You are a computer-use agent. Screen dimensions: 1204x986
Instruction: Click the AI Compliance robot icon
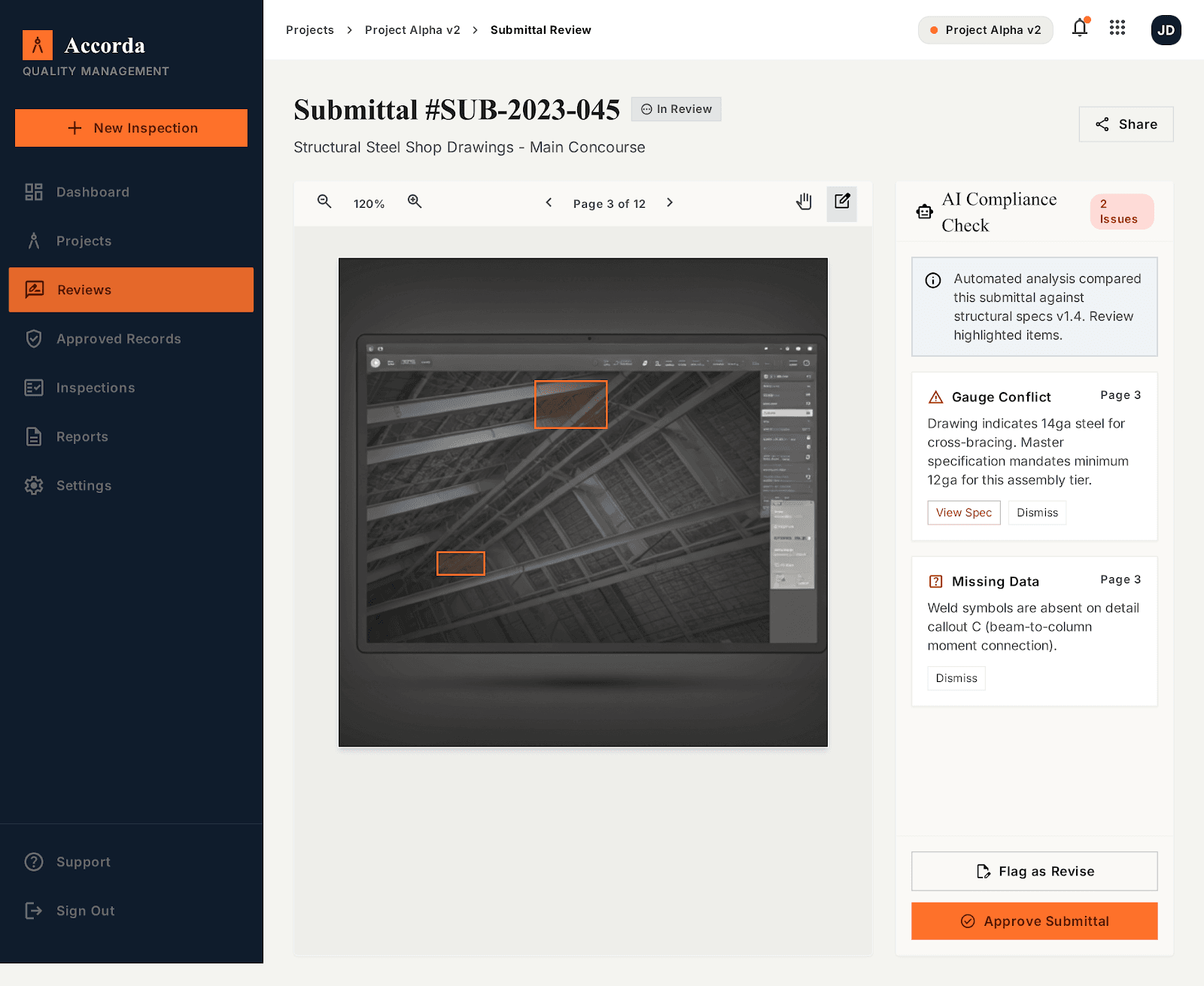tap(925, 212)
